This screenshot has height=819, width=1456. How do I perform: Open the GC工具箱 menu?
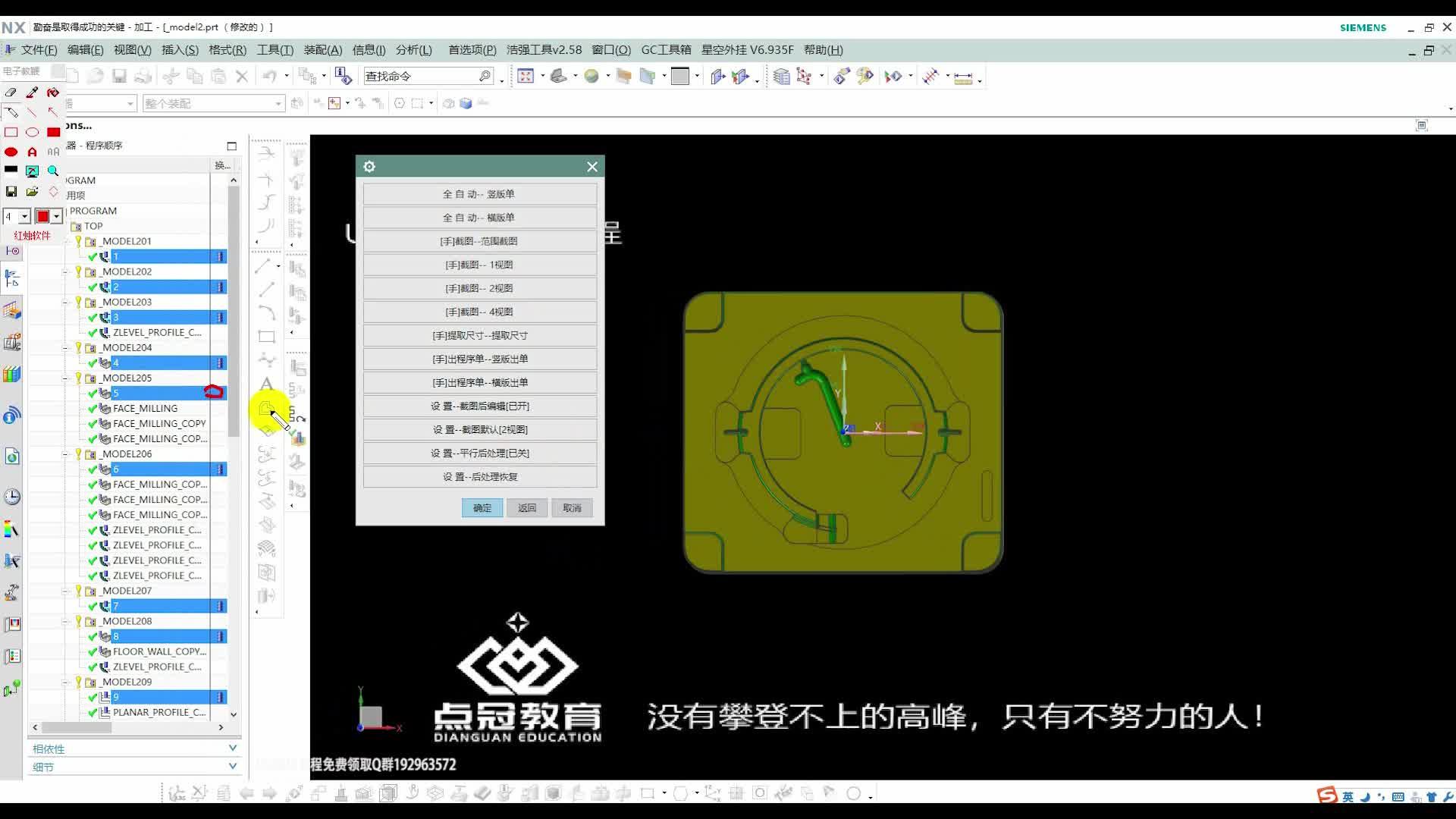[x=666, y=50]
